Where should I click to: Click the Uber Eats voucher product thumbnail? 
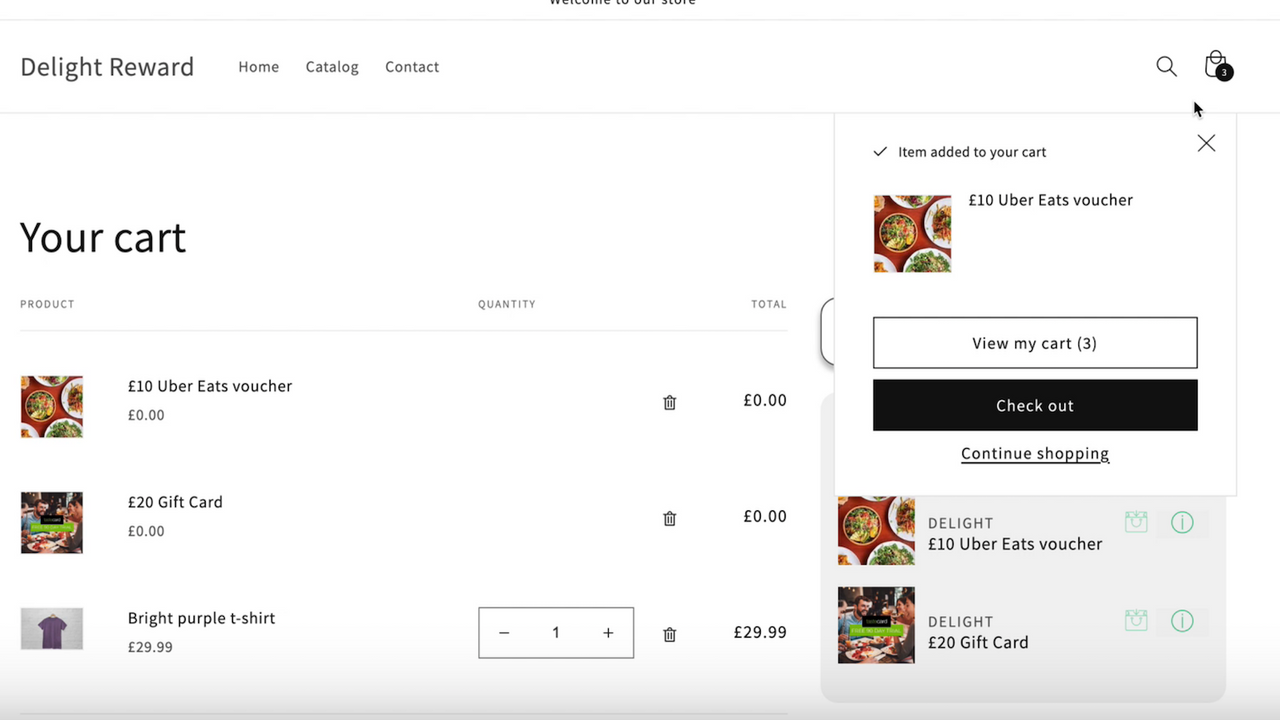tap(51, 406)
